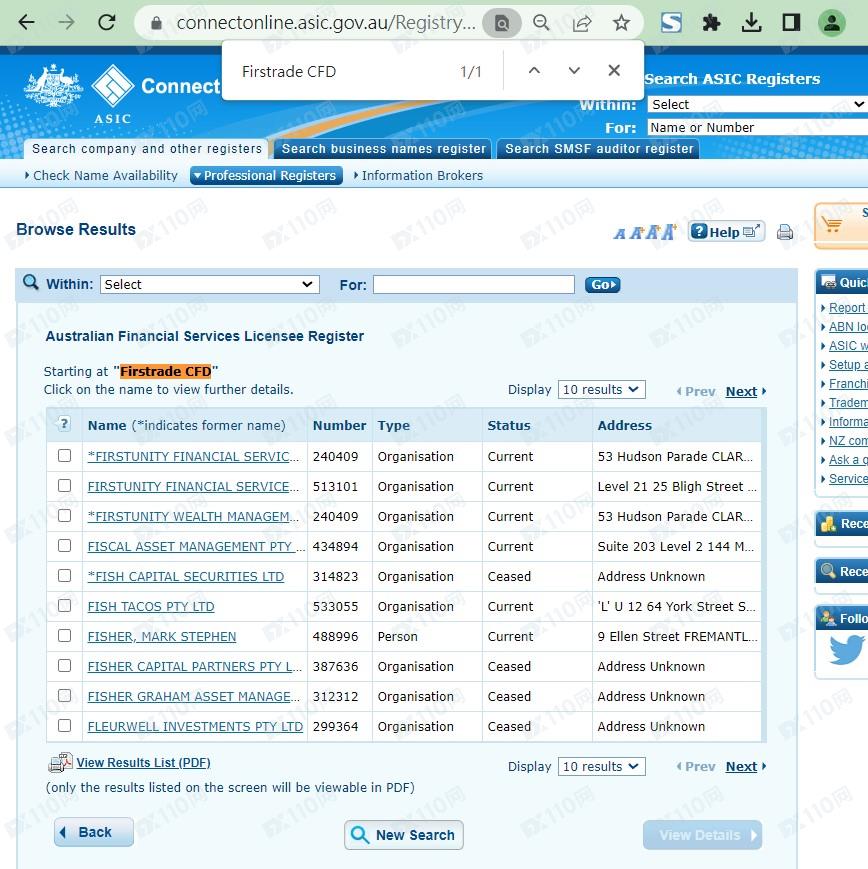
Task: Open the green profile avatar
Action: click(x=832, y=23)
